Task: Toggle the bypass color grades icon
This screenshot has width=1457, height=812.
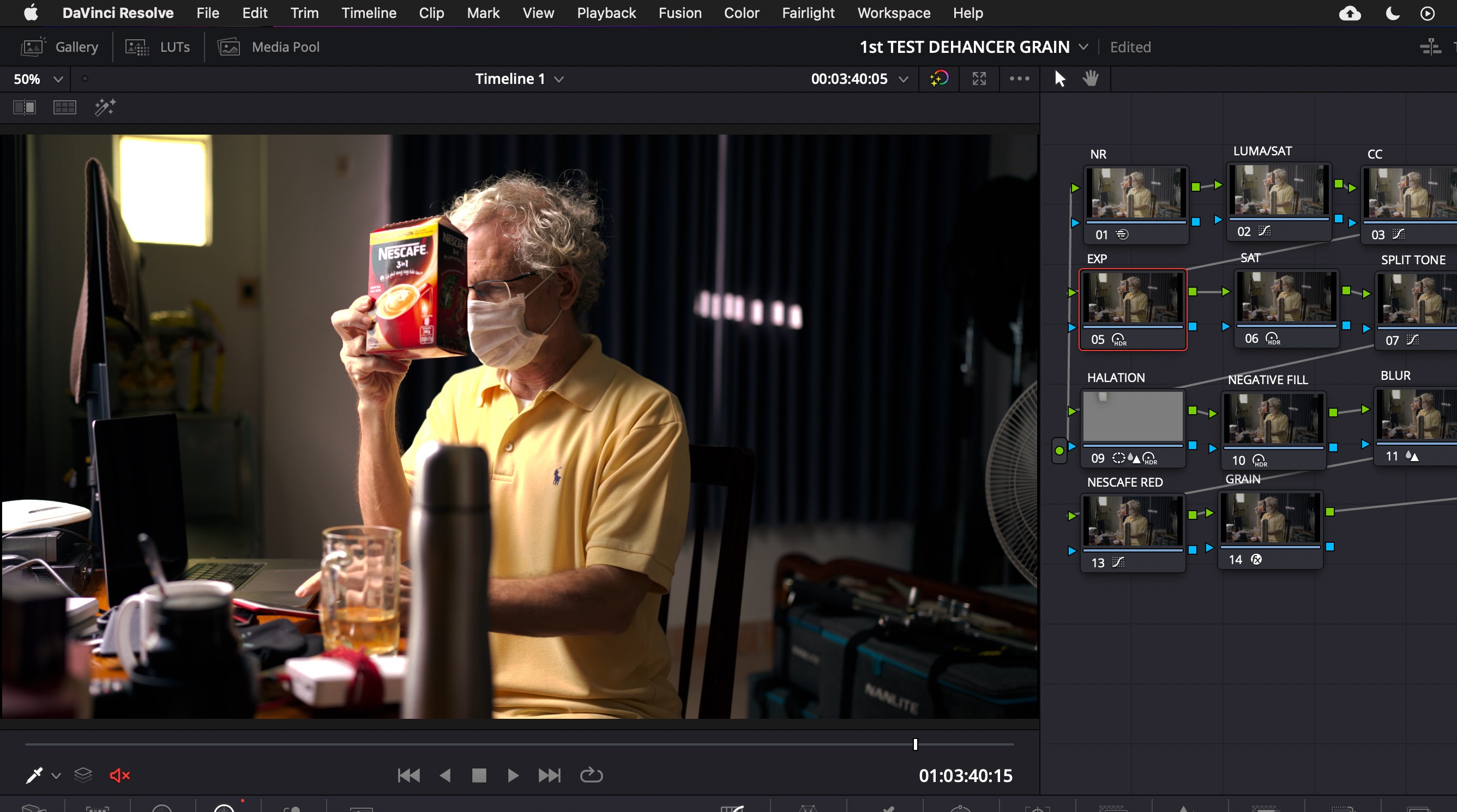Action: click(939, 78)
